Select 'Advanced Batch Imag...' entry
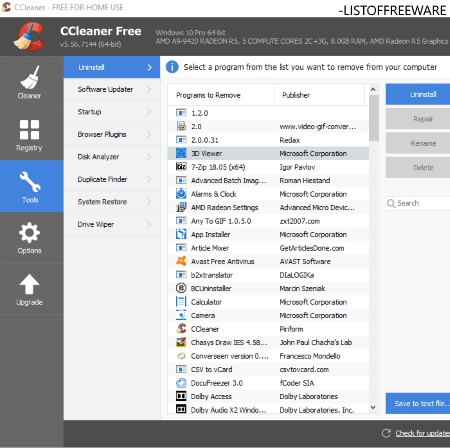 268,180
